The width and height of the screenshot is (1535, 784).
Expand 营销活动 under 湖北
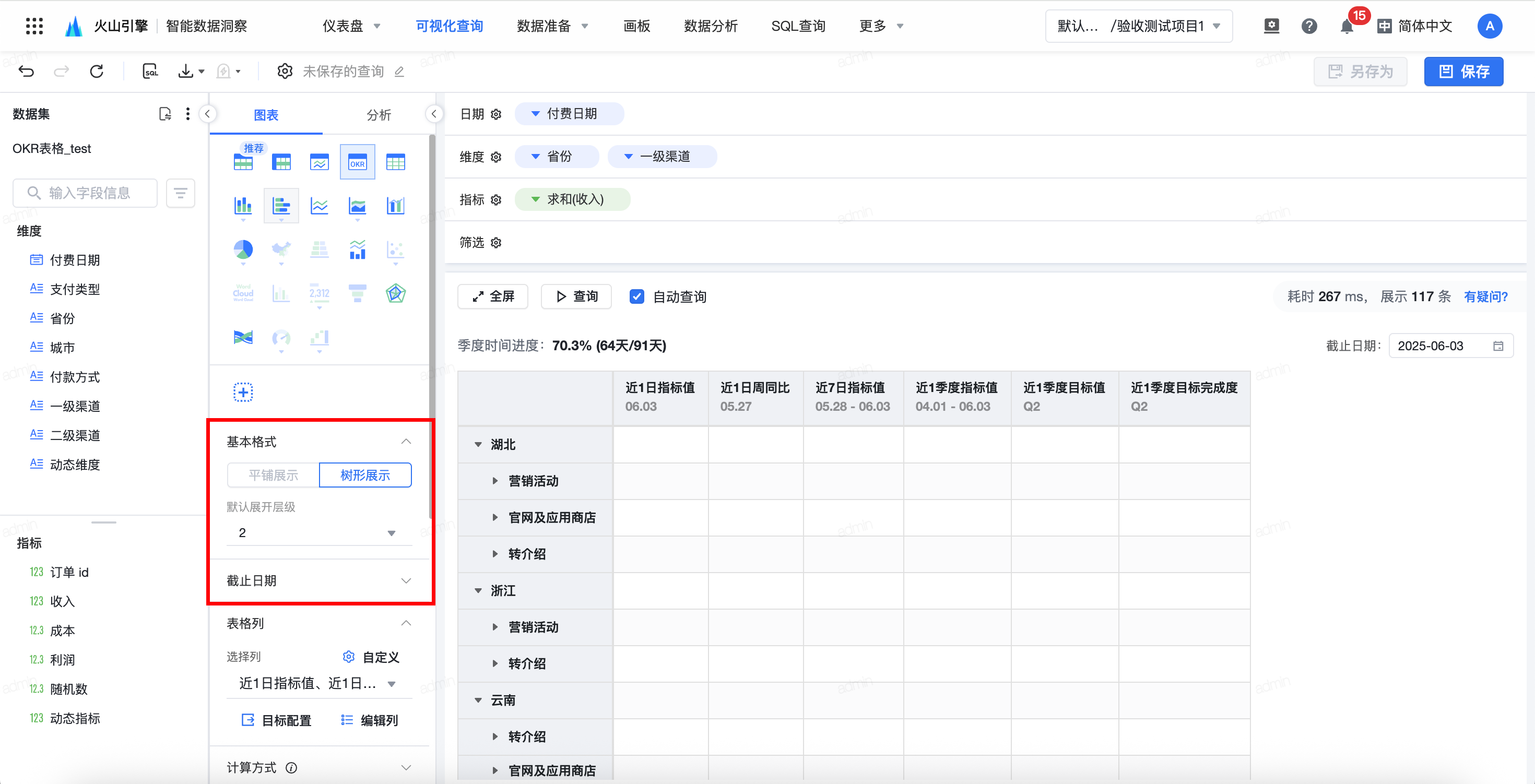pos(494,481)
